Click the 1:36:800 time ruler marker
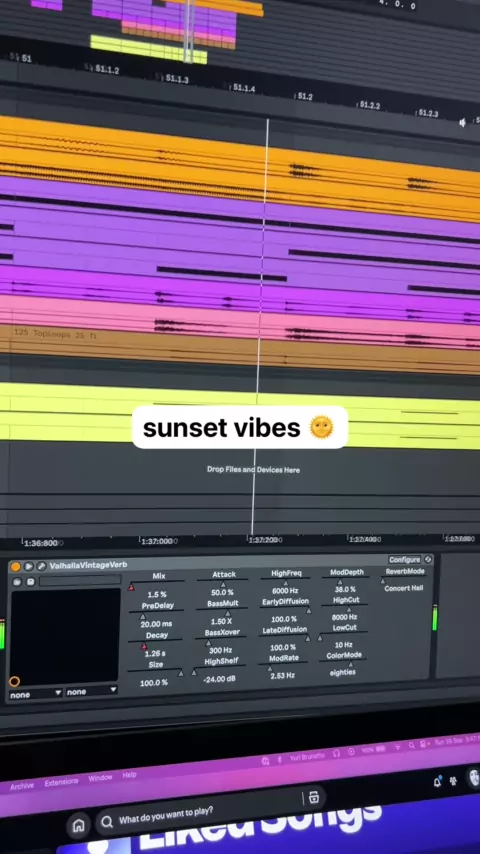This screenshot has width=480, height=854. [x=42, y=542]
